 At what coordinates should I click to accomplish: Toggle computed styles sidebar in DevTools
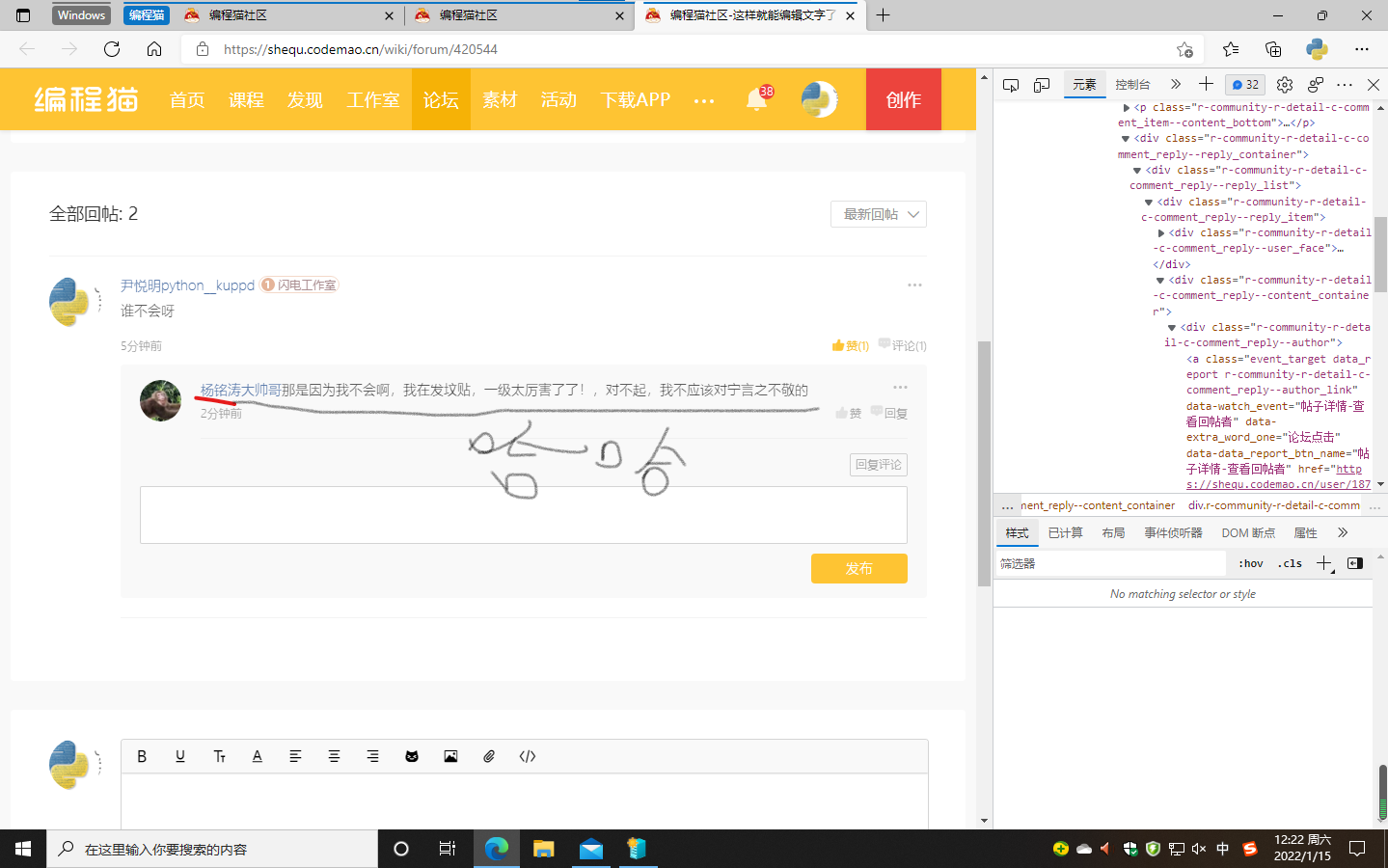(1355, 563)
